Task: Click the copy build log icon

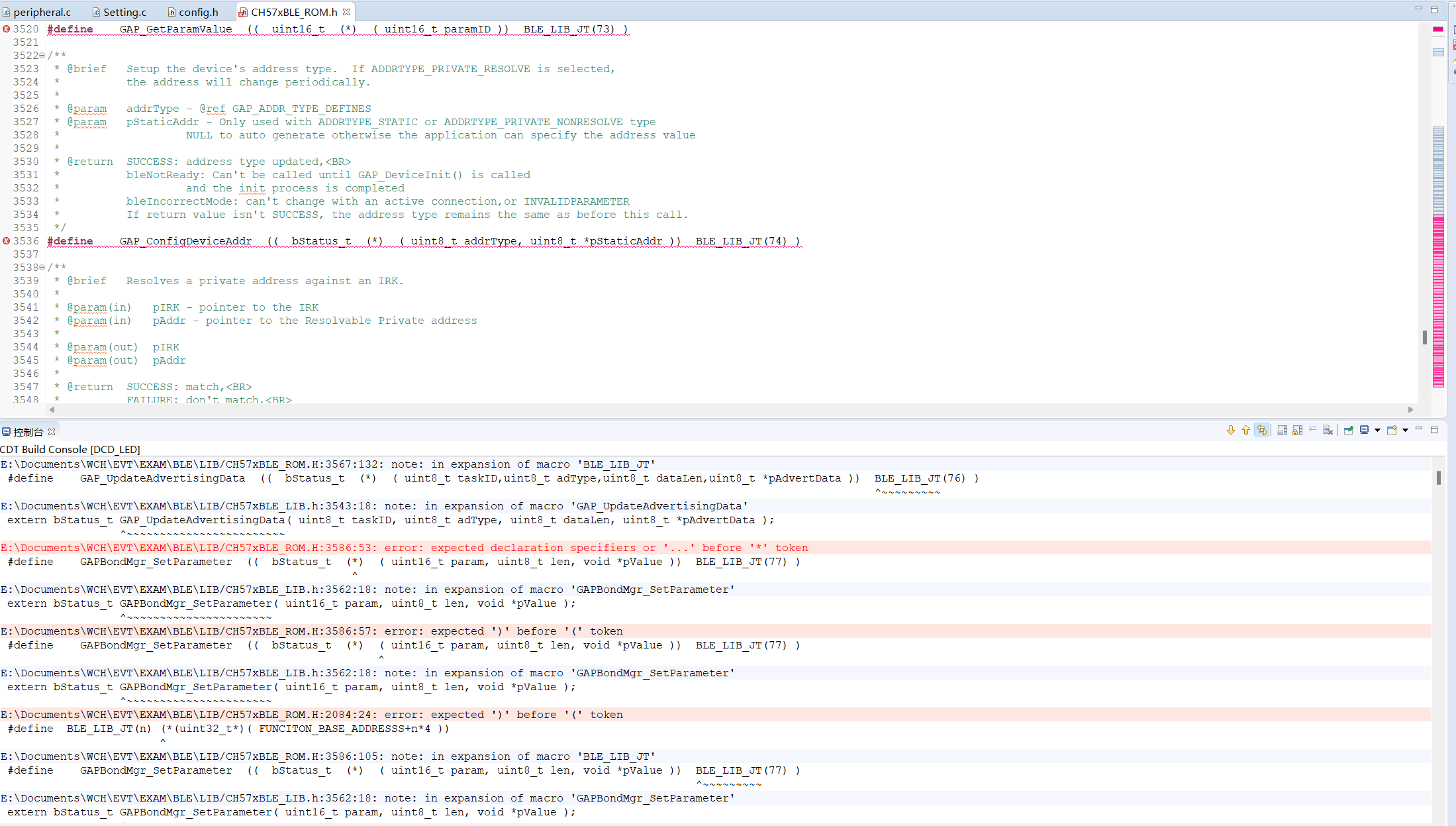Action: pos(1282,431)
